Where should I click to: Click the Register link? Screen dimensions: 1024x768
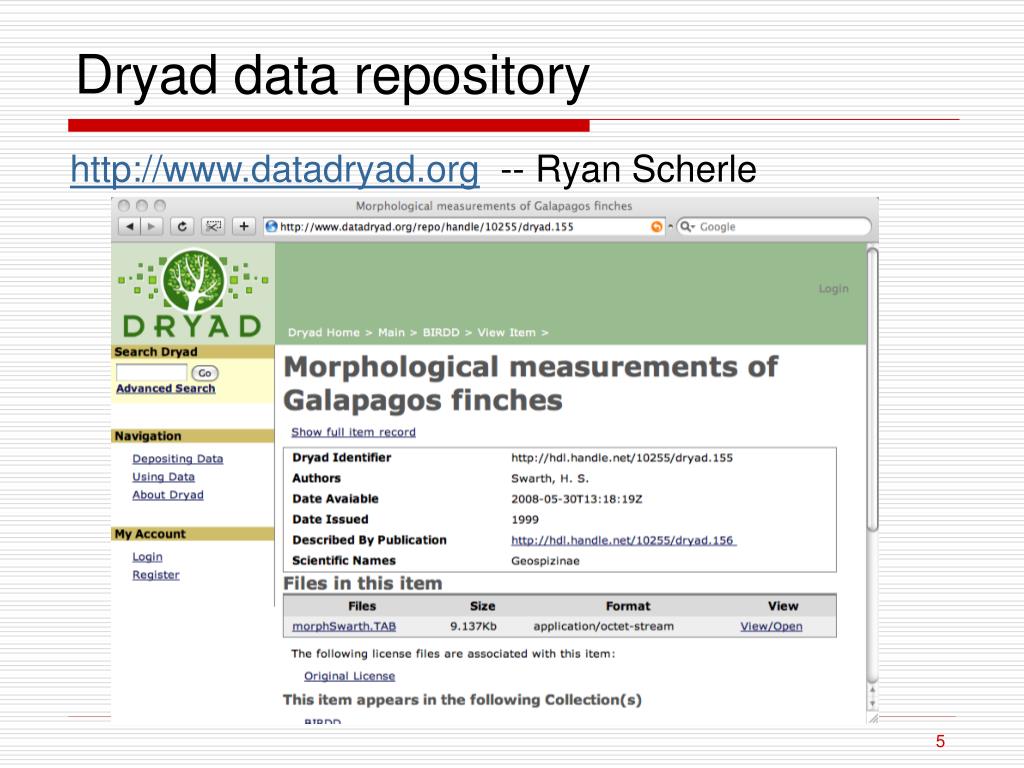click(x=155, y=575)
